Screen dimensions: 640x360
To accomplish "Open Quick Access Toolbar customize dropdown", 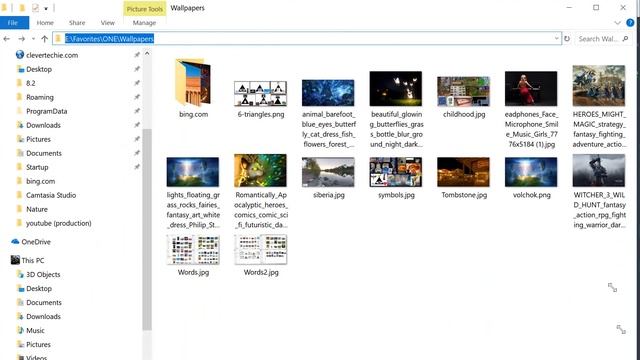I will [x=46, y=8].
